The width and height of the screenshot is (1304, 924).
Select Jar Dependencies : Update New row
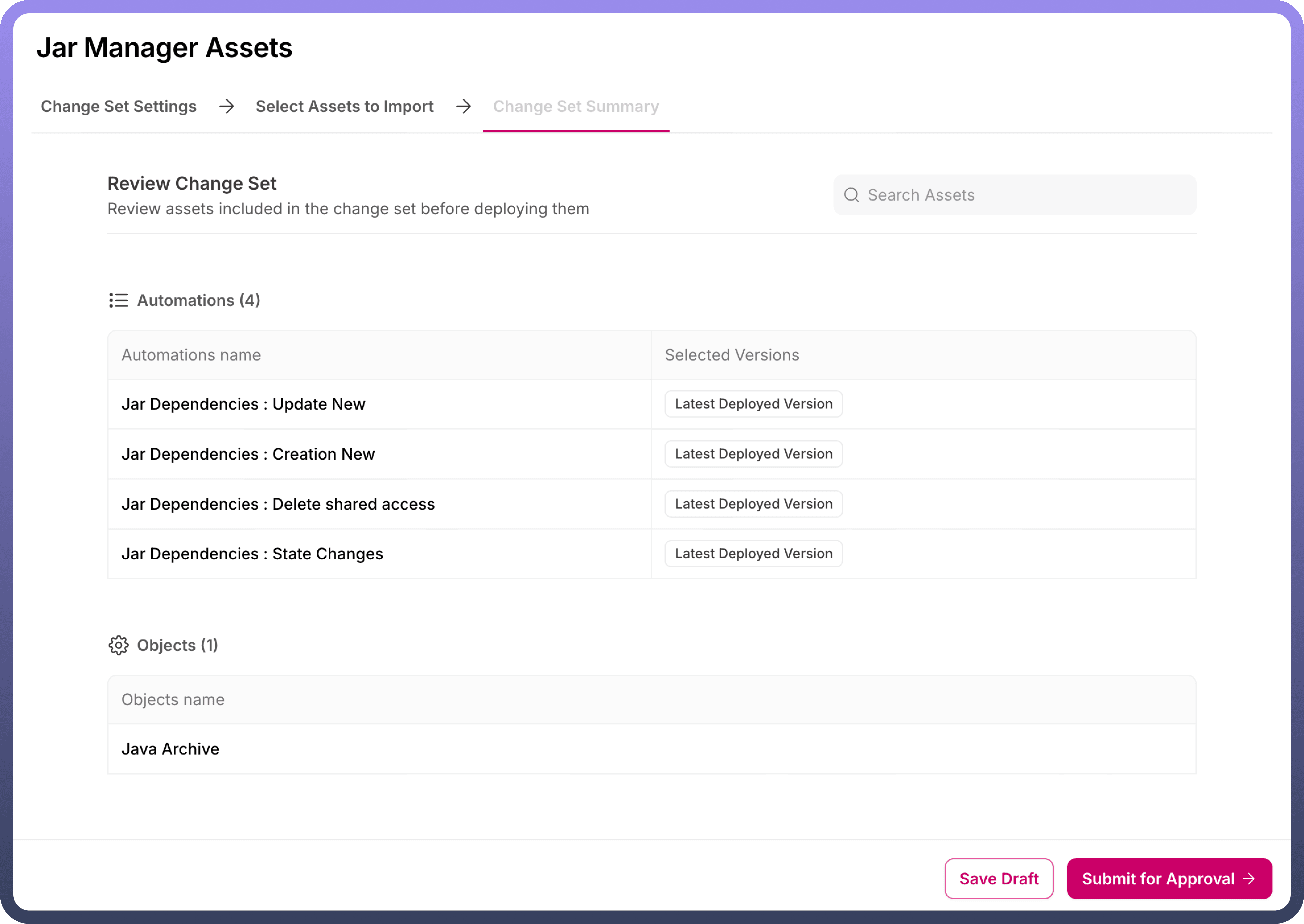244,404
